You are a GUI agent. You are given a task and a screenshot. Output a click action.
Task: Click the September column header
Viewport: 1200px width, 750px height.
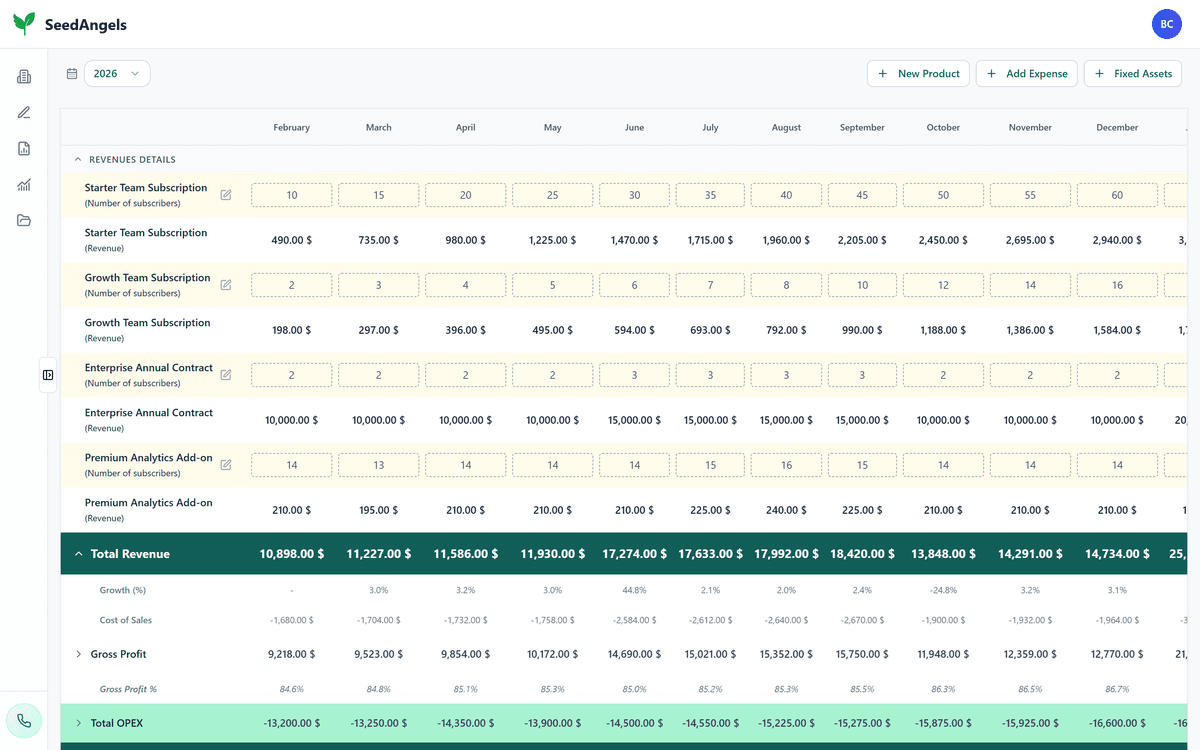point(862,128)
